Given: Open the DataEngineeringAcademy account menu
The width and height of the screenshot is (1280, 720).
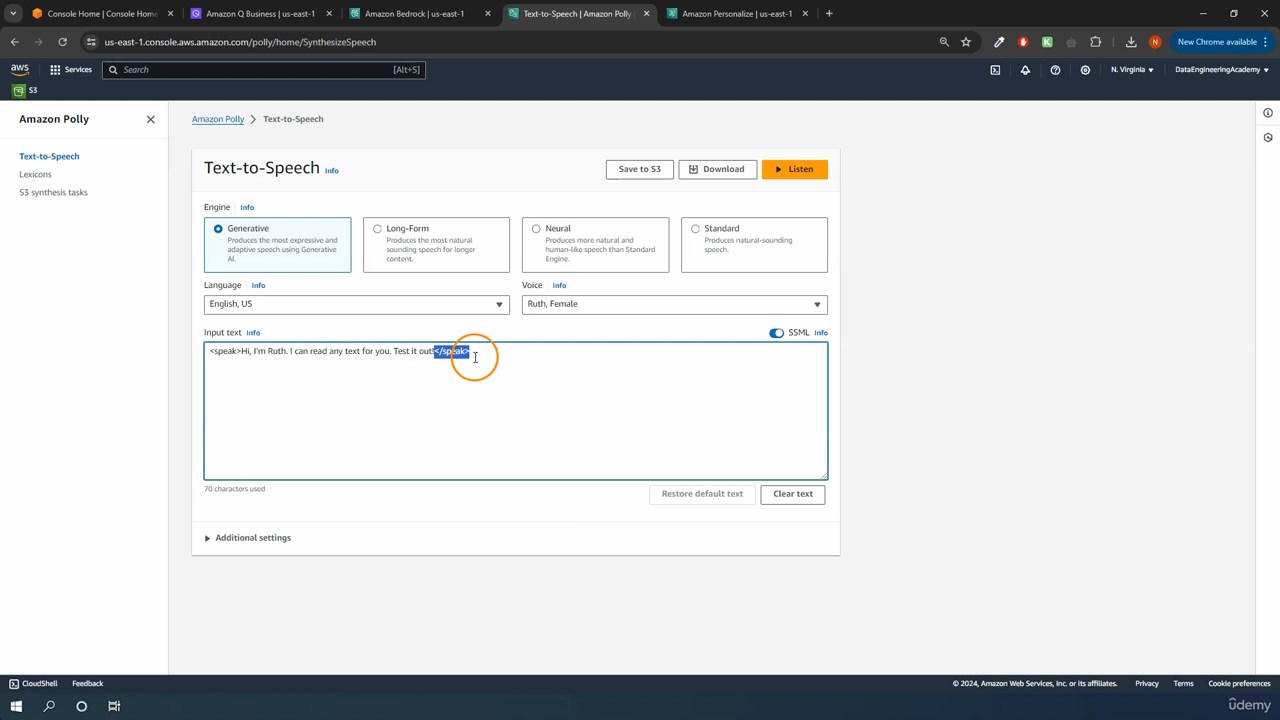Looking at the screenshot, I should pos(1222,70).
